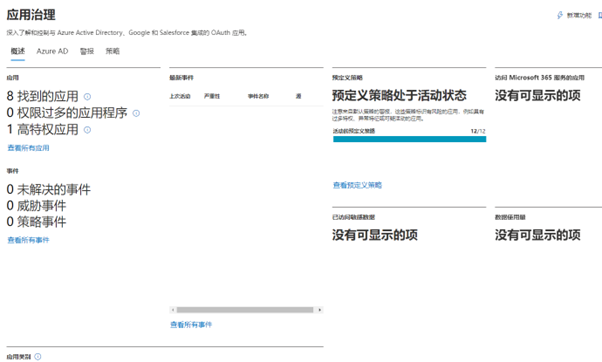This screenshot has height=362, width=602.
Task: Click info icon beside 权限过多的应用程序
Action: [136, 113]
